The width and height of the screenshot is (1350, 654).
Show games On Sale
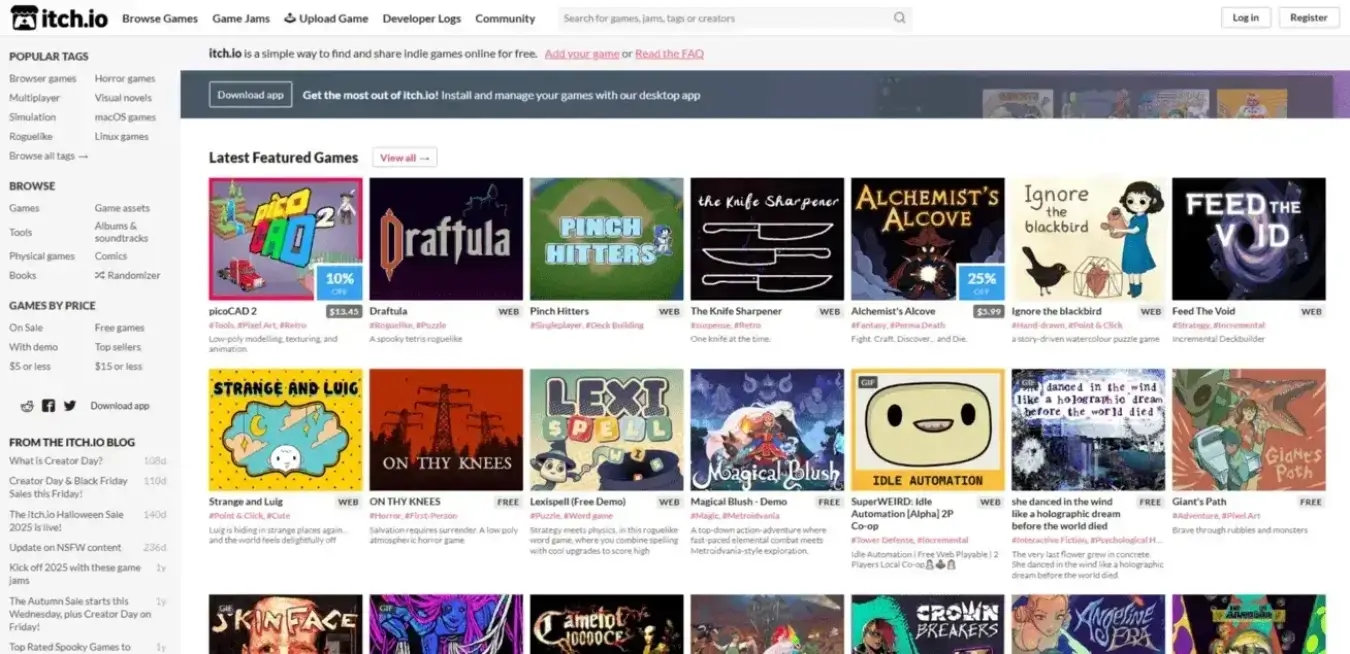pyautogui.click(x=26, y=328)
